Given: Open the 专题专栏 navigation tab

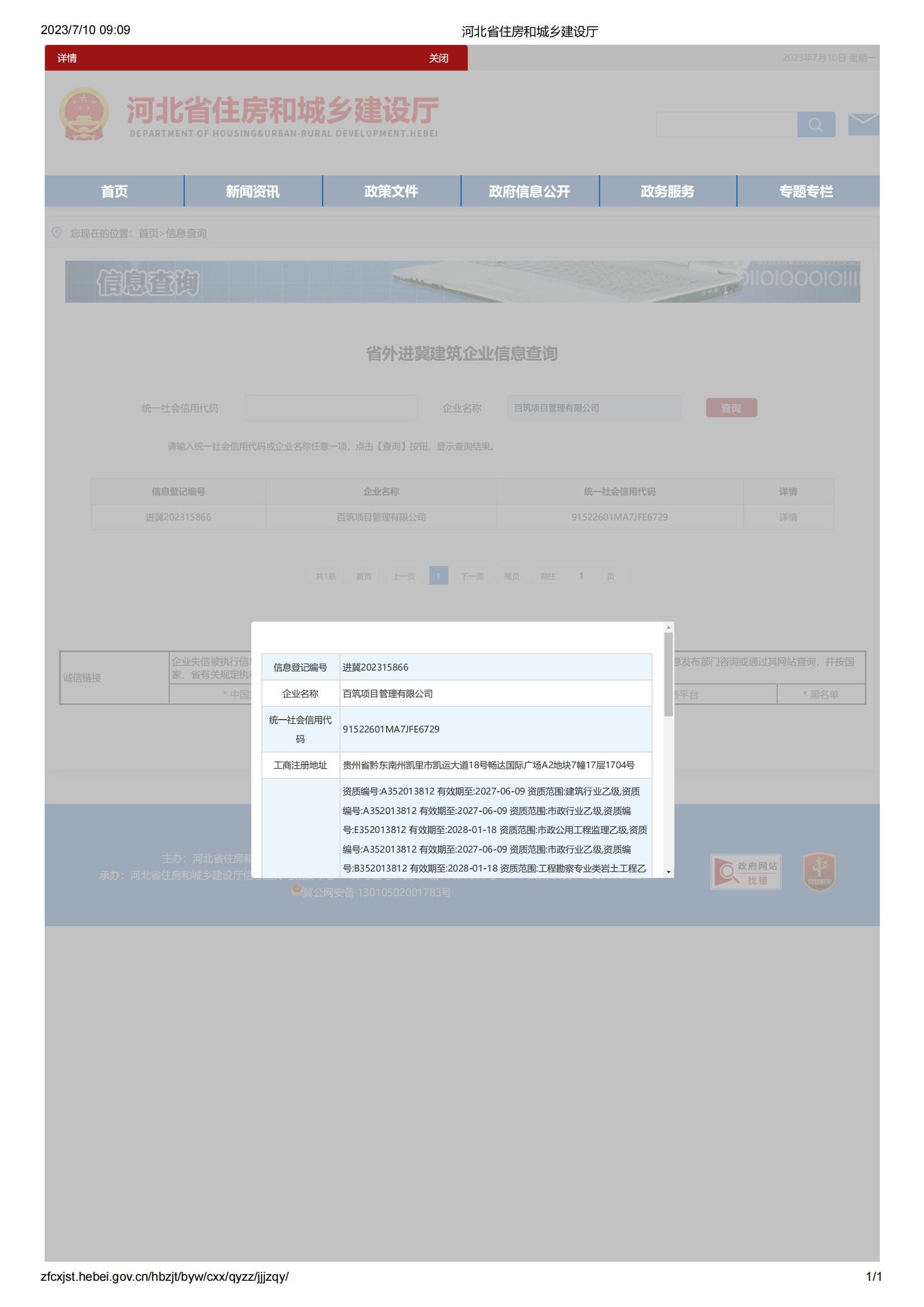Looking at the screenshot, I should 806,191.
